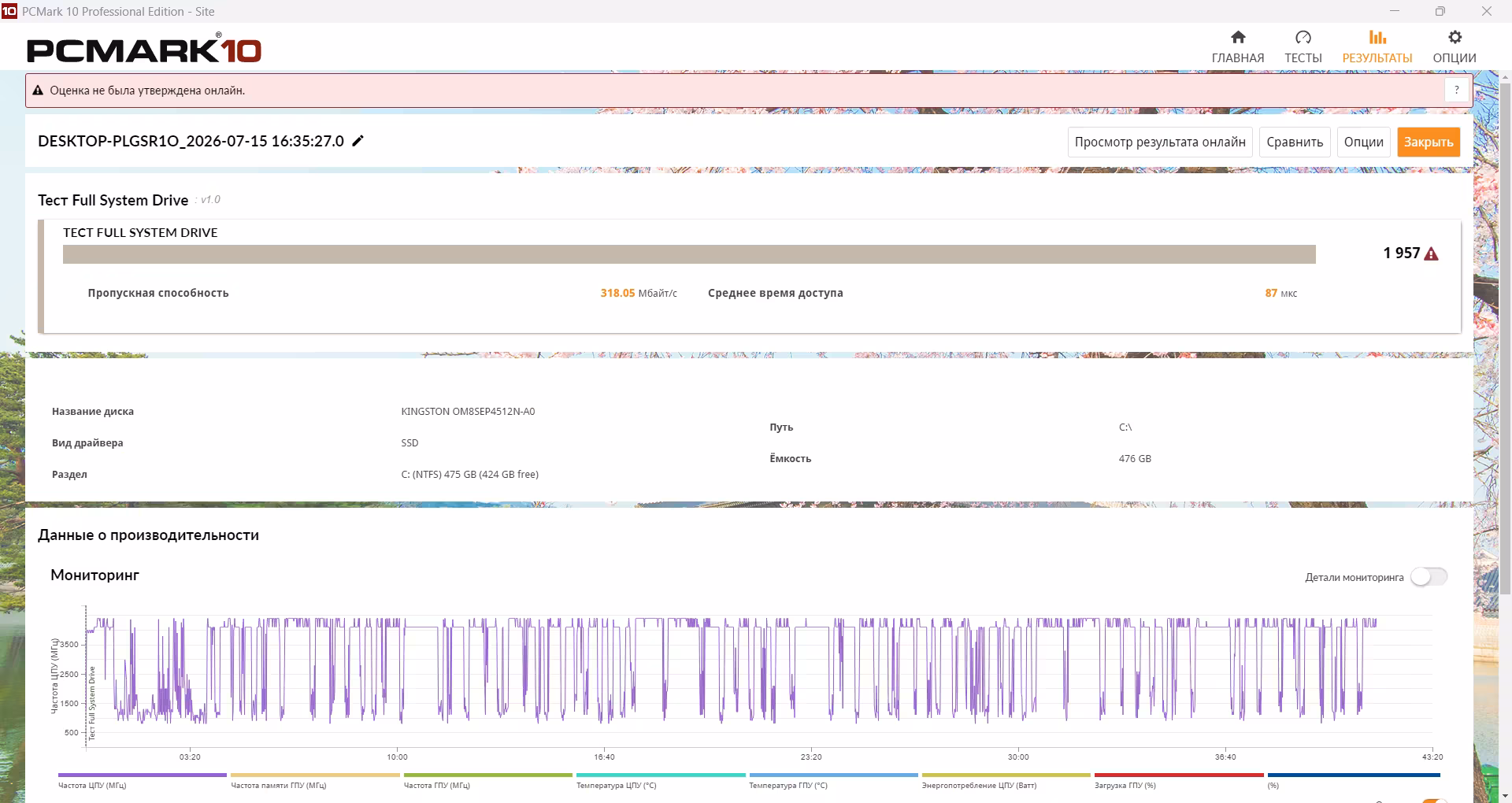Image resolution: width=1512 pixels, height=803 pixels.
Task: Go to the ТЕСТЫ section
Action: (1303, 47)
